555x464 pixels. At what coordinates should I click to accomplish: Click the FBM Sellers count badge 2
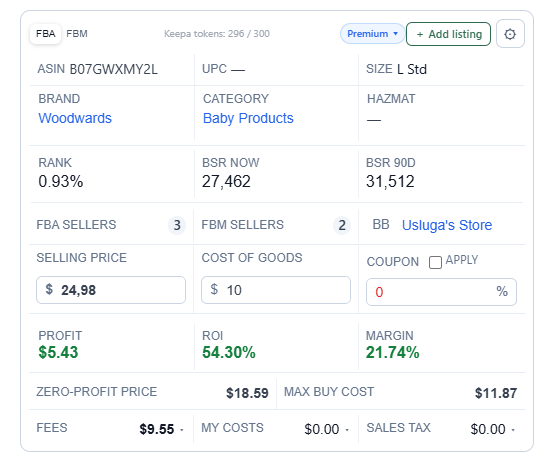coord(342,225)
